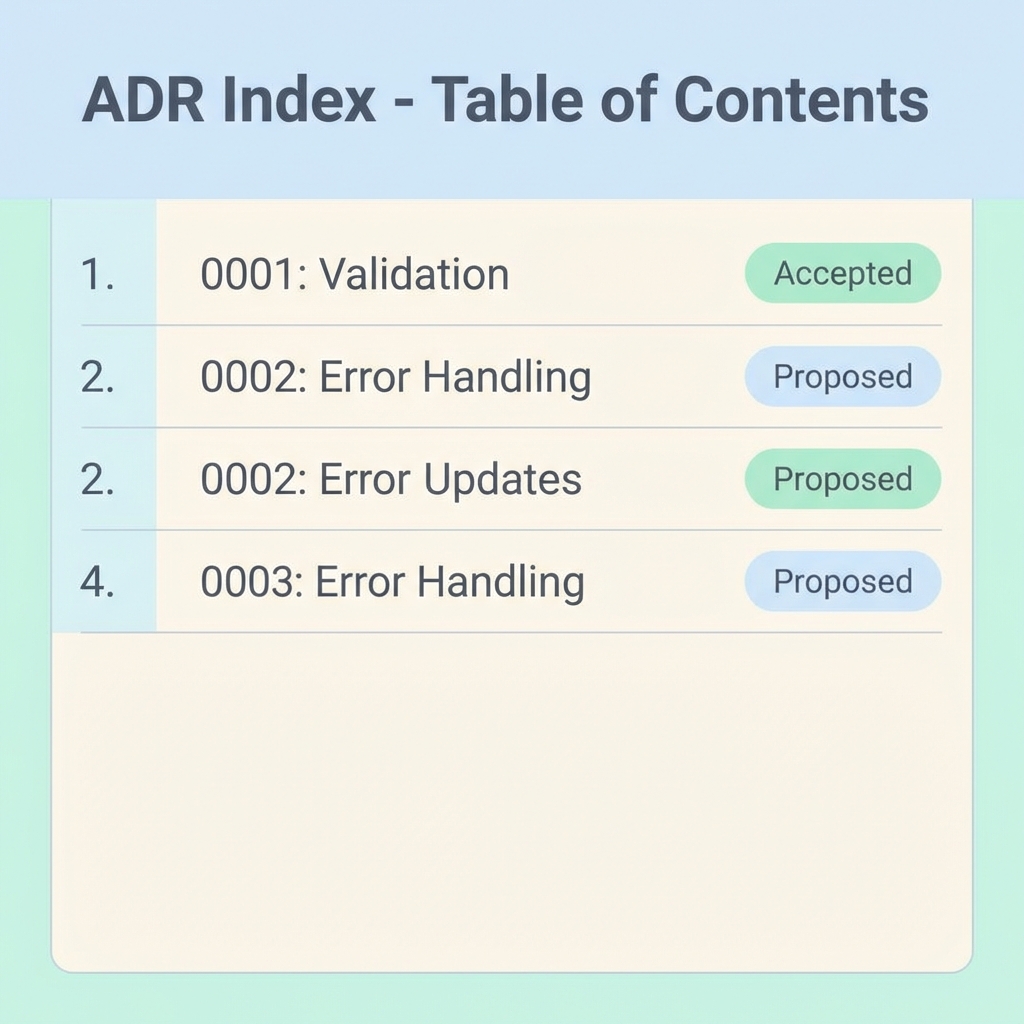Select row number 2. beside 0002: Error Handling

coord(97,377)
